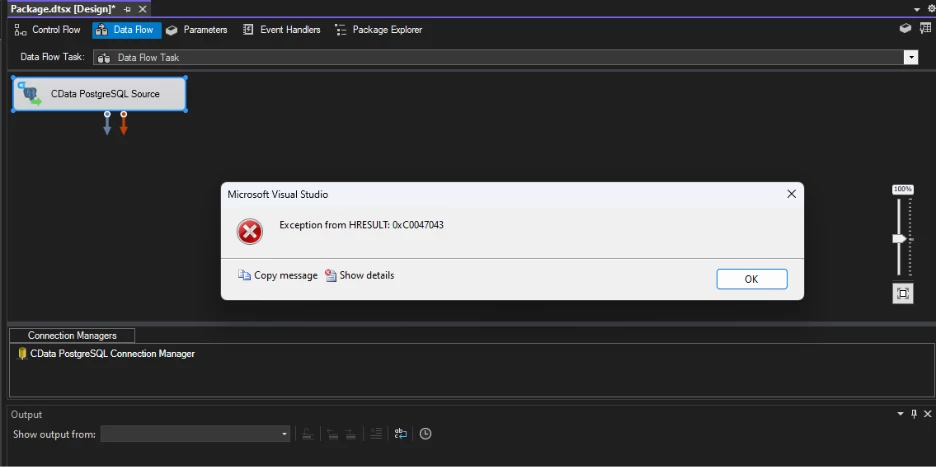Close the Microsoft Visual Studio error dialog
Viewport: 936px width, 468px height.
click(792, 194)
